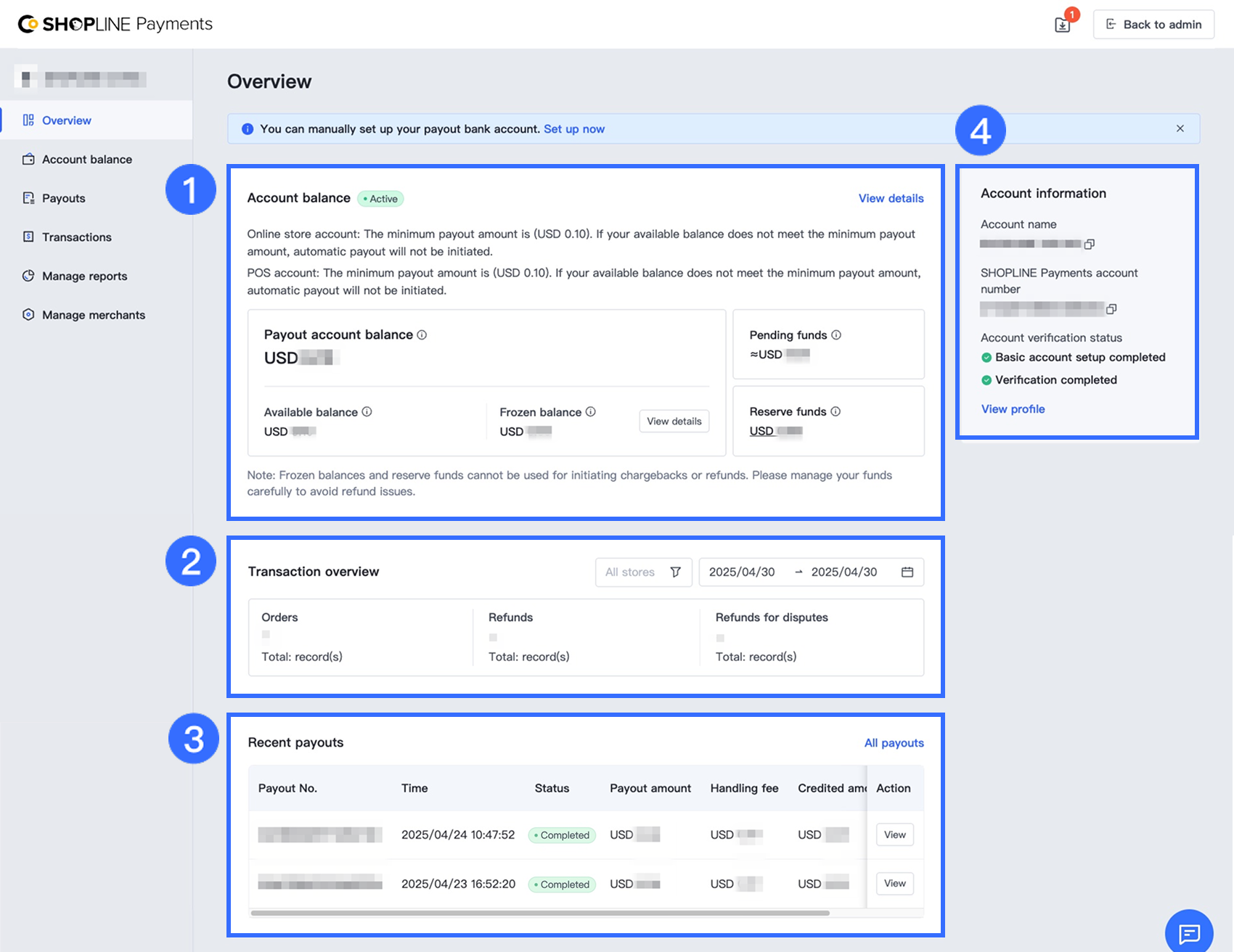Viewport: 1234px width, 952px height.
Task: Show Payout account balance info tooltip
Action: click(x=422, y=335)
